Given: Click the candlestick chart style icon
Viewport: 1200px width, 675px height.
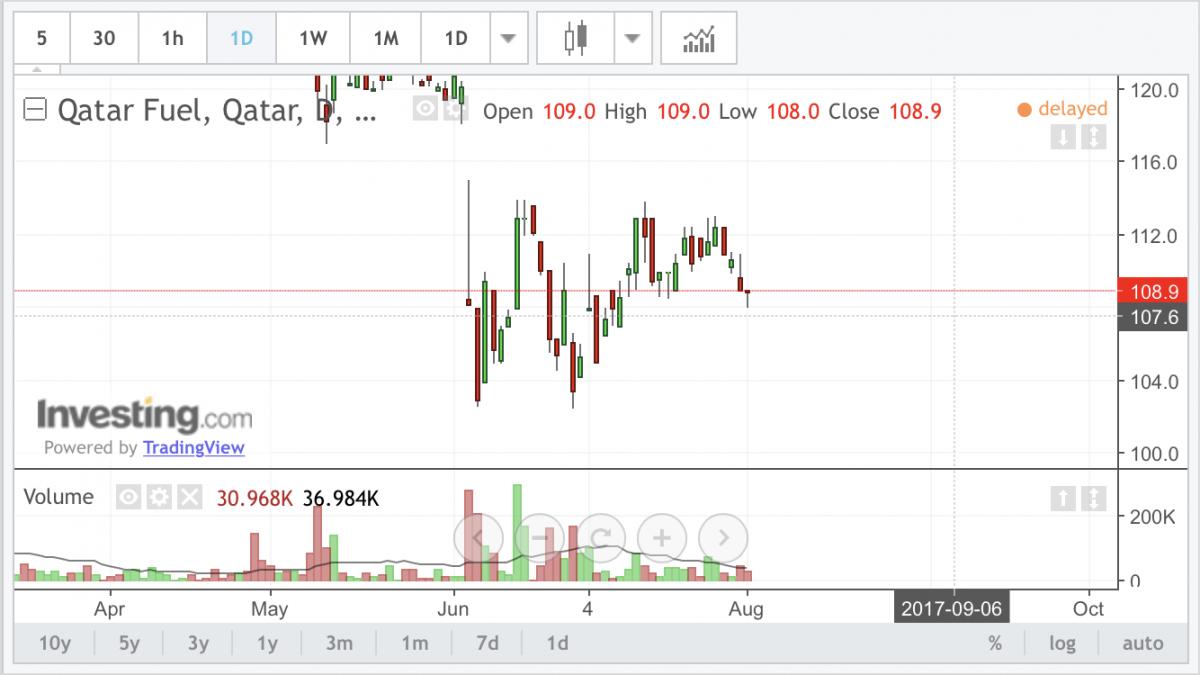Looking at the screenshot, I should 575,39.
